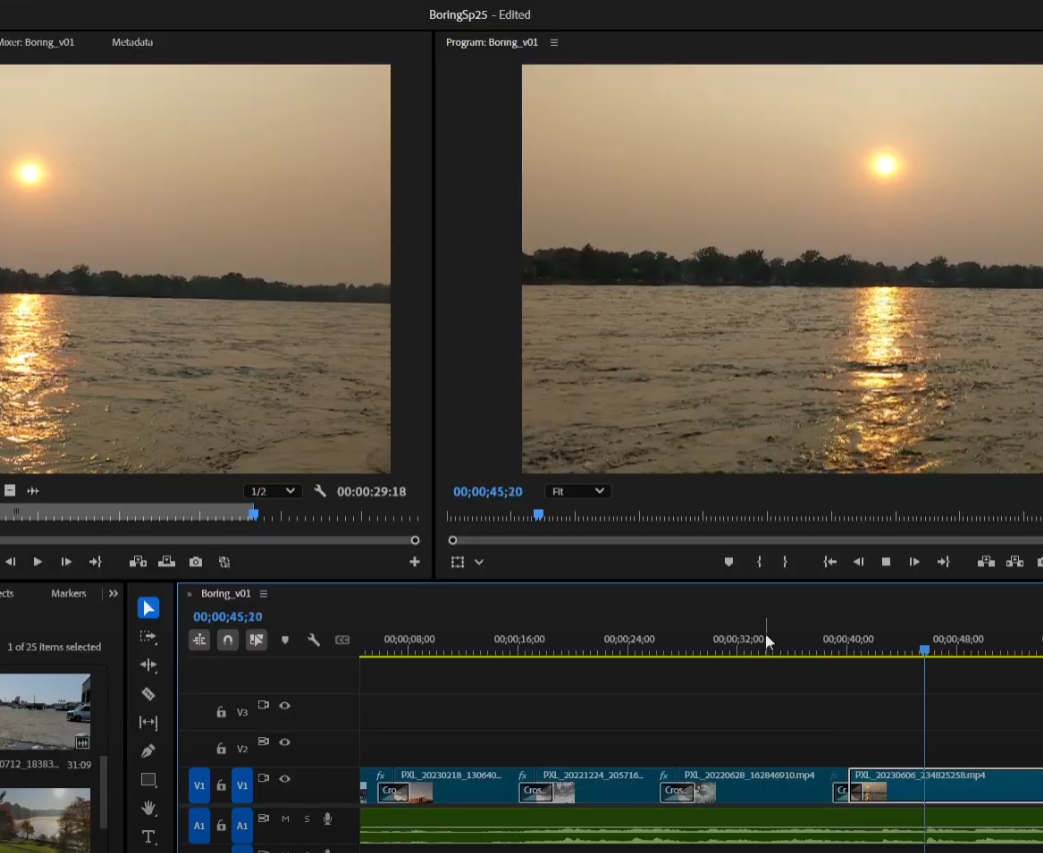Select the Razor tool
The image size is (1043, 853).
pyautogui.click(x=148, y=694)
